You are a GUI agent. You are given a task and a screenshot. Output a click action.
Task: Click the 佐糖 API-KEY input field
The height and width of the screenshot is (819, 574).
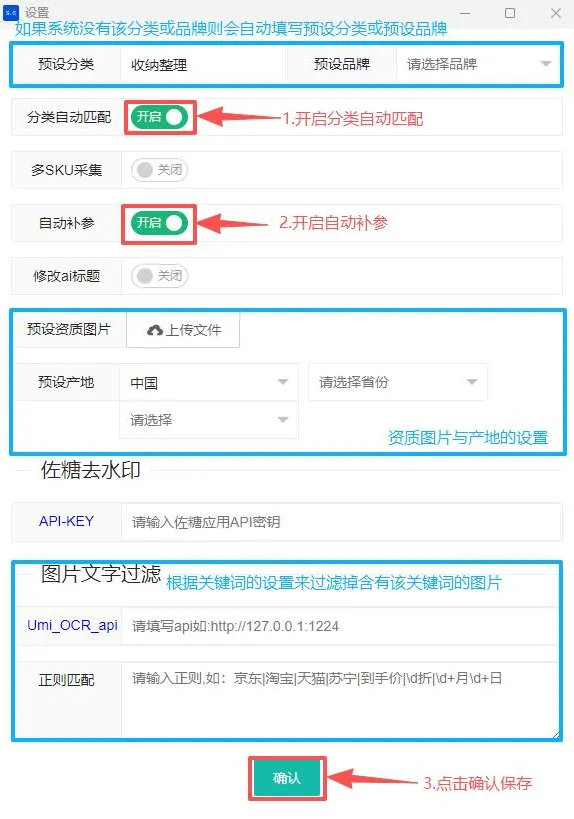342,522
